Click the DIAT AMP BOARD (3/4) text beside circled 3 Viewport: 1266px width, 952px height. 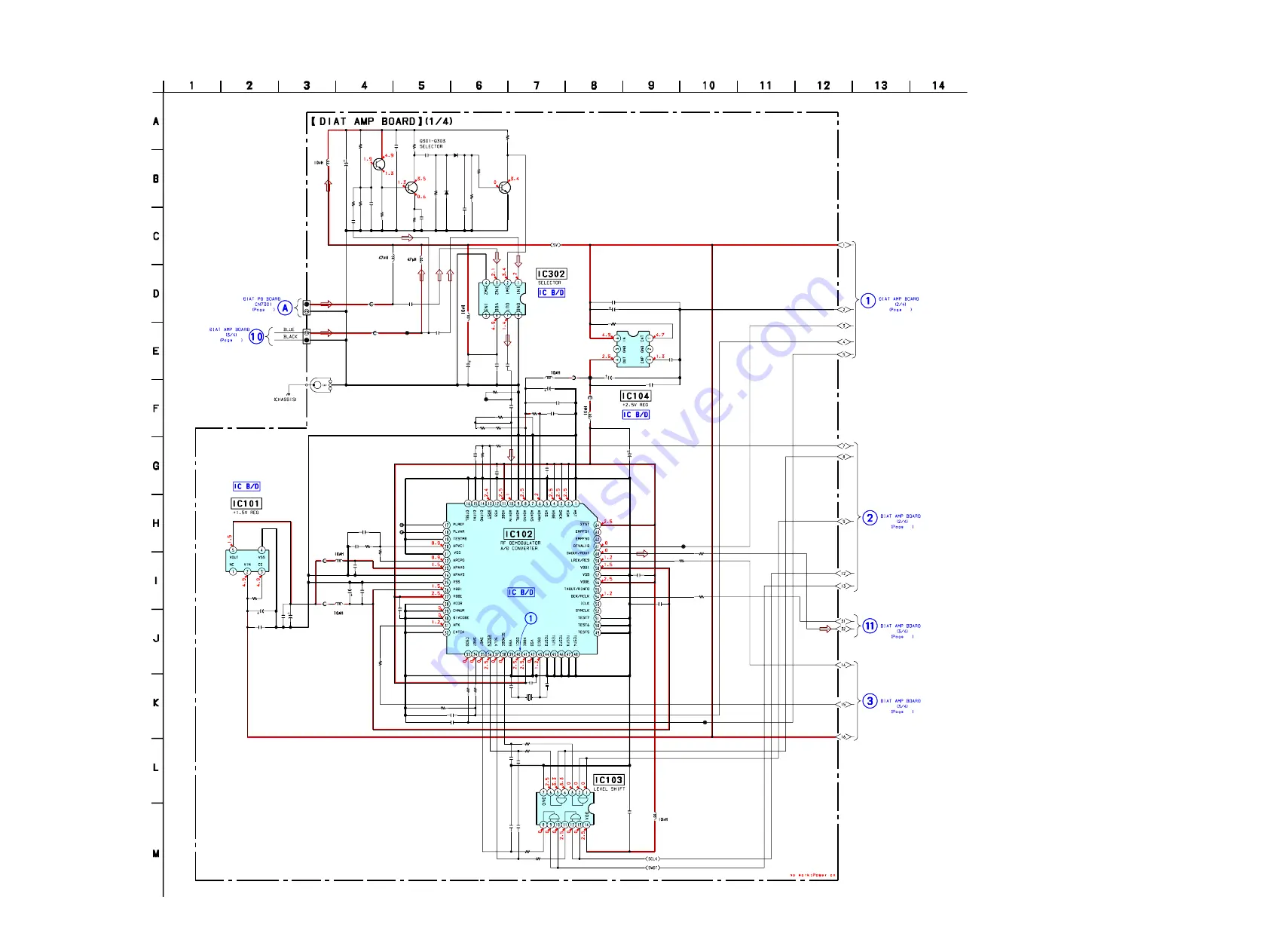pyautogui.click(x=901, y=706)
